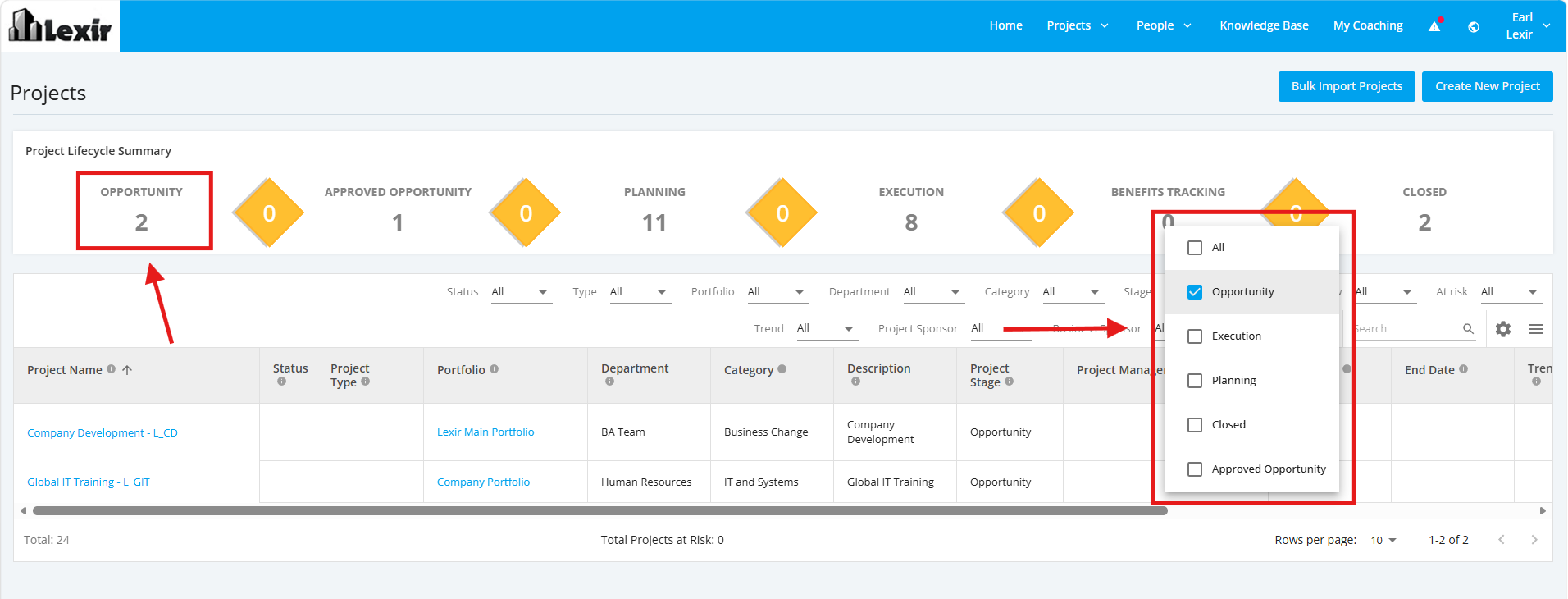Go to Knowledge Base
Viewport: 1568px width, 599px height.
click(x=1264, y=25)
